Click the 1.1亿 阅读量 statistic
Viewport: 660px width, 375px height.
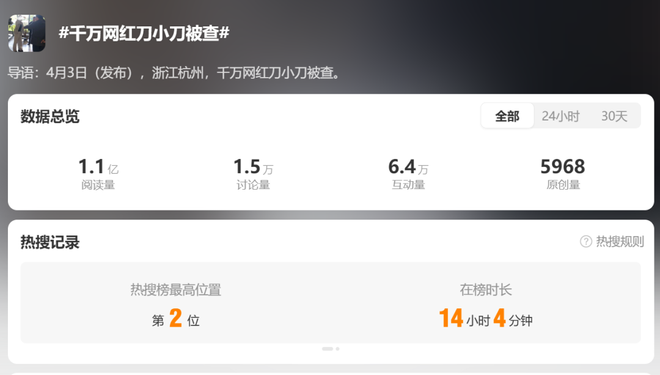pos(98,173)
